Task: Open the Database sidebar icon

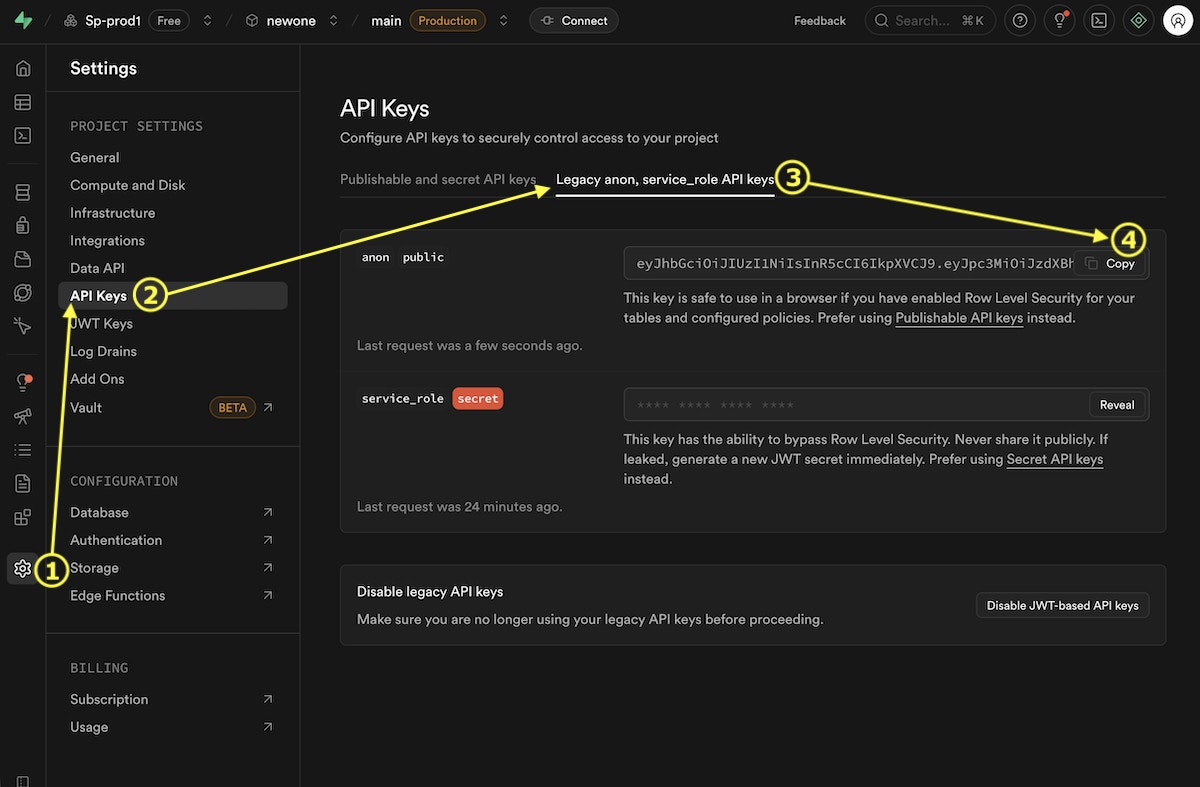Action: (23, 192)
